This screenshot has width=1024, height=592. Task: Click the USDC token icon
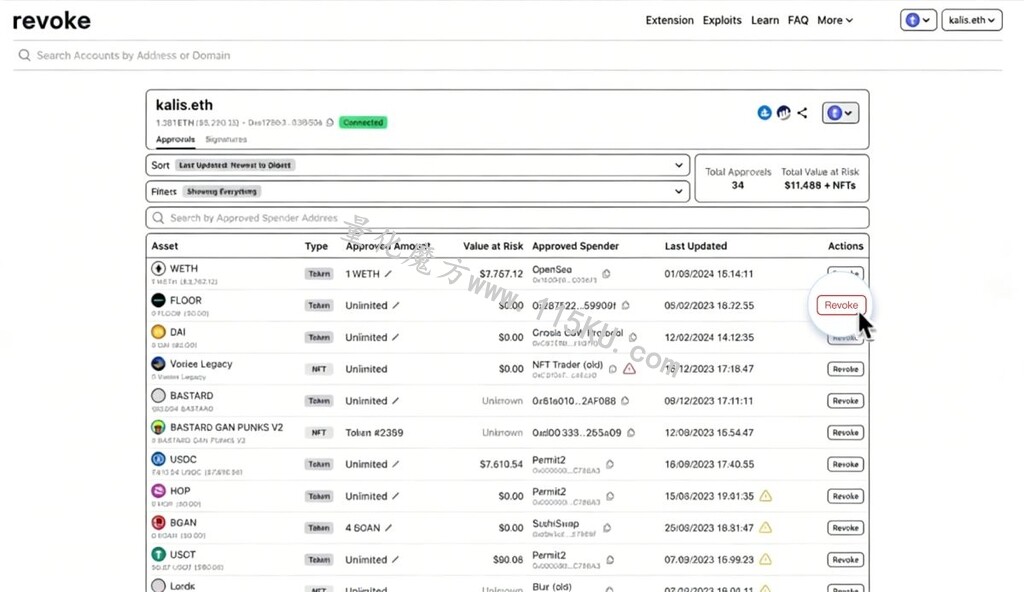(158, 459)
